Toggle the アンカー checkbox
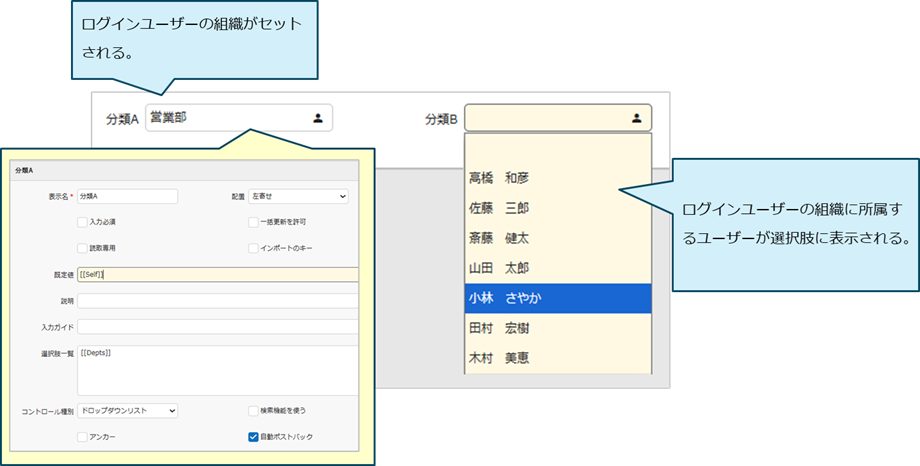The height and width of the screenshot is (466, 920). pyautogui.click(x=83, y=436)
